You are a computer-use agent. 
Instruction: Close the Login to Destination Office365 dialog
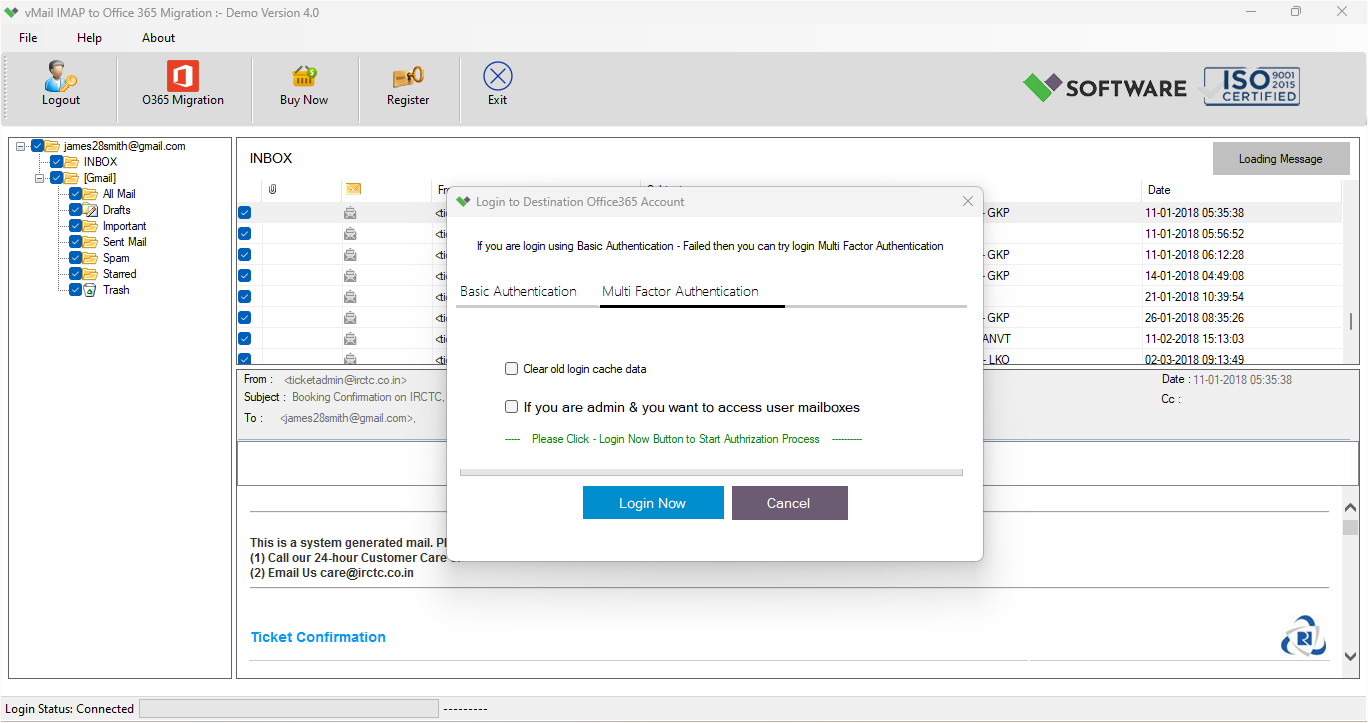coord(967,201)
